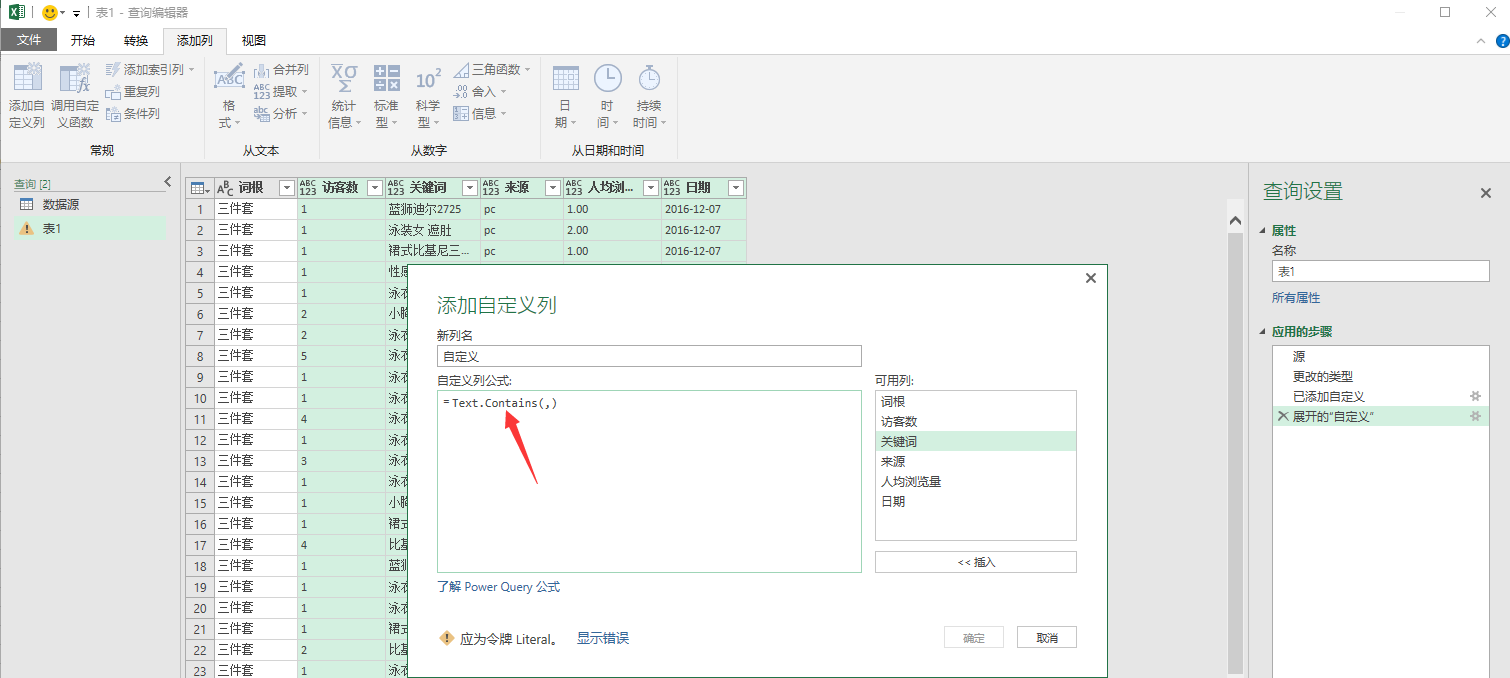1510x678 pixels.
Task: Click the data type icon of 访客数 column
Action: click(x=308, y=188)
